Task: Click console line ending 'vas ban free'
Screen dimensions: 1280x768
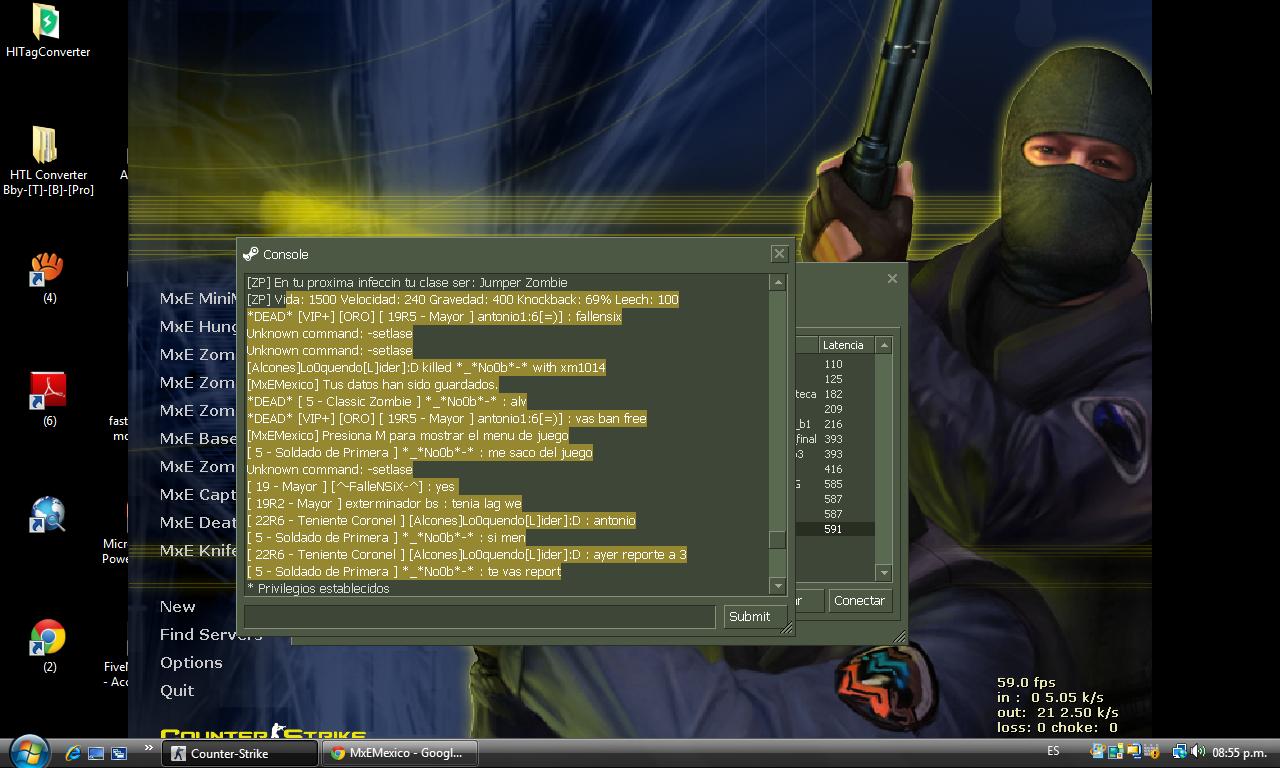Action: (446, 418)
